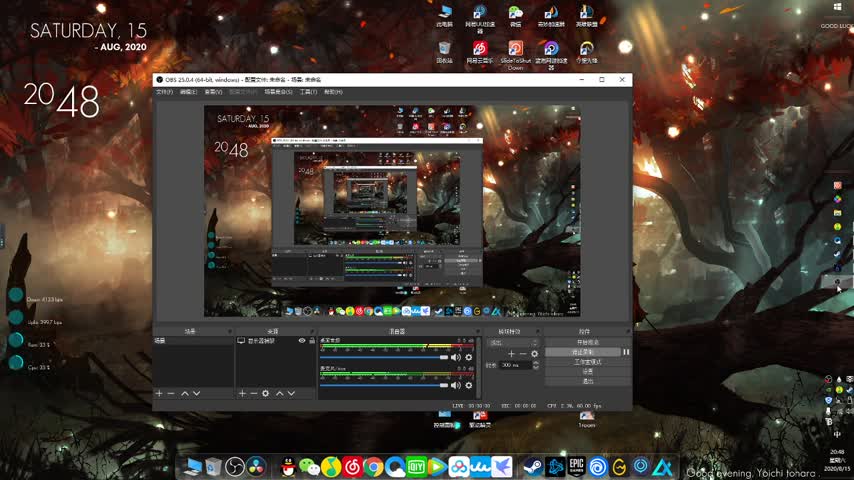Open the Scene Collection menu in OBS

pyautogui.click(x=278, y=92)
